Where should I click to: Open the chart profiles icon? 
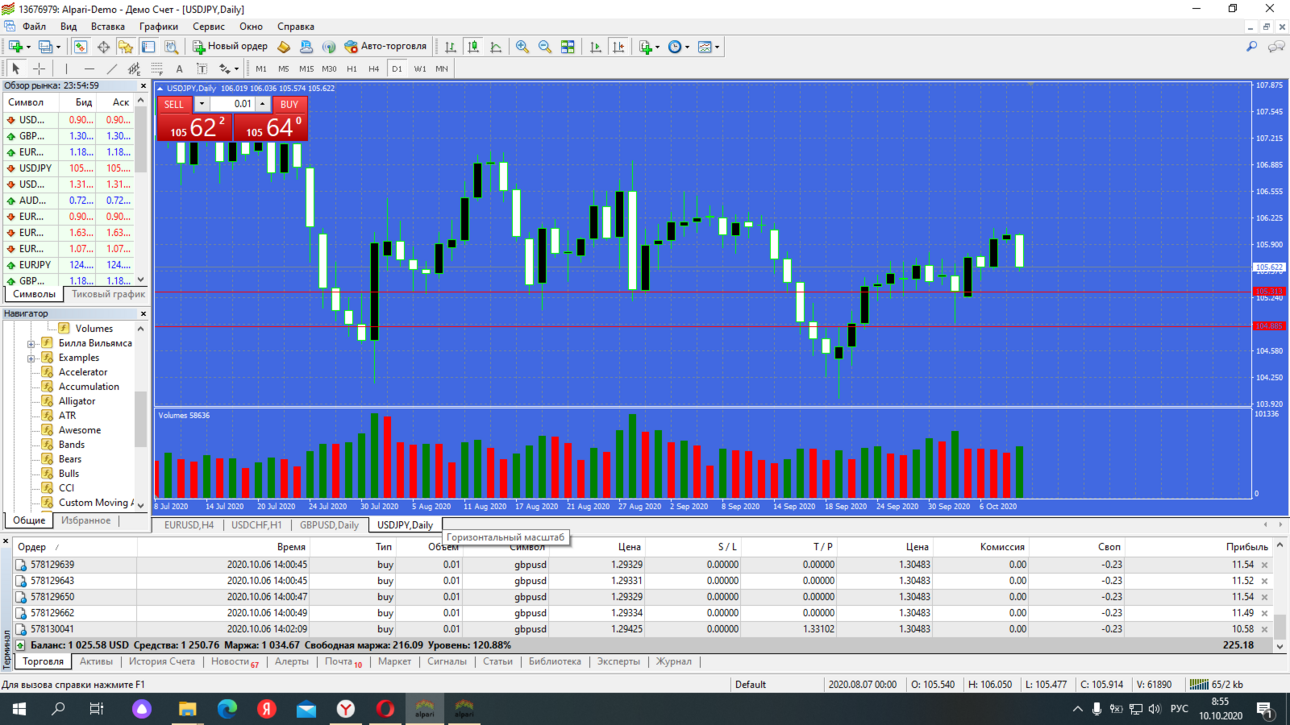pyautogui.click(x=45, y=47)
